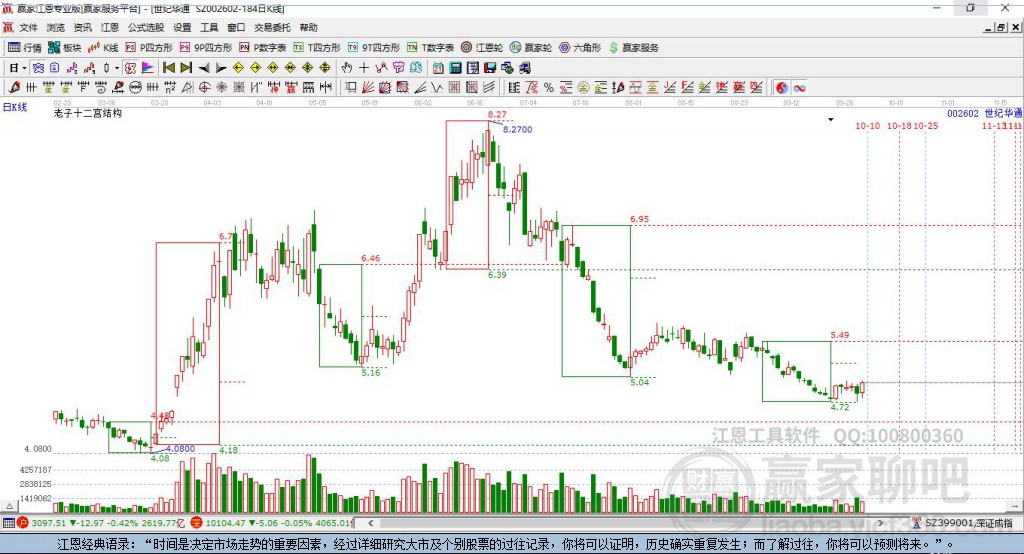Jump to last bar icon
Image resolution: width=1024 pixels, height=554 pixels.
pos(186,68)
